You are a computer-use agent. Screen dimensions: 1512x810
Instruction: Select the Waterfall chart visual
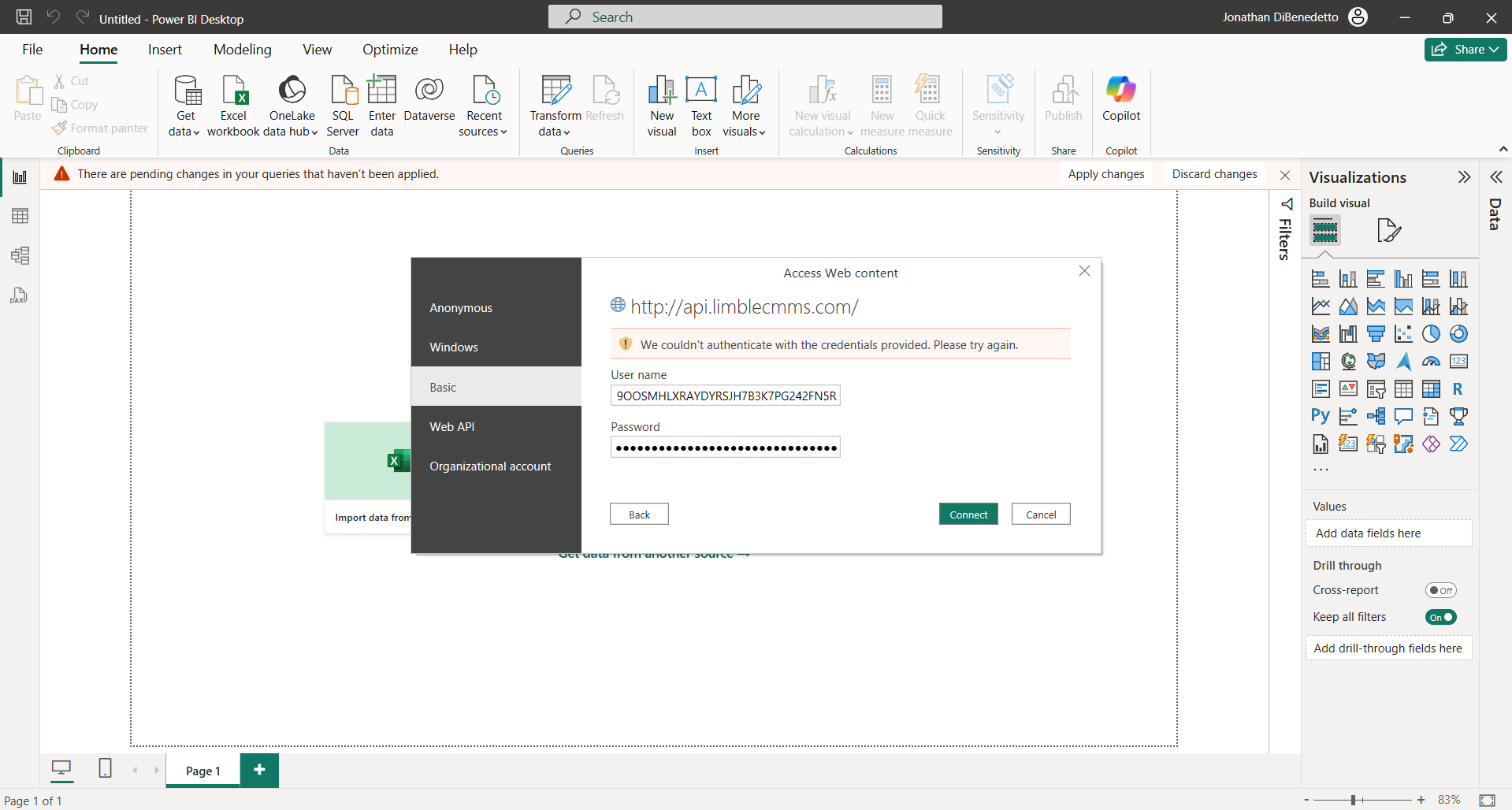(1348, 334)
